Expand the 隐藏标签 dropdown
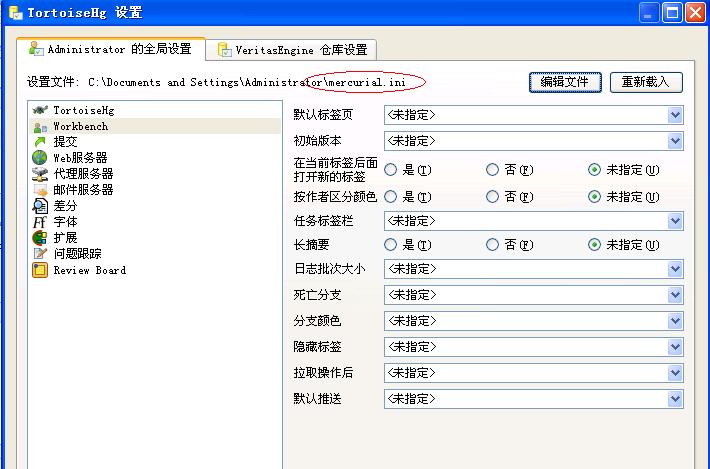 (x=533, y=347)
